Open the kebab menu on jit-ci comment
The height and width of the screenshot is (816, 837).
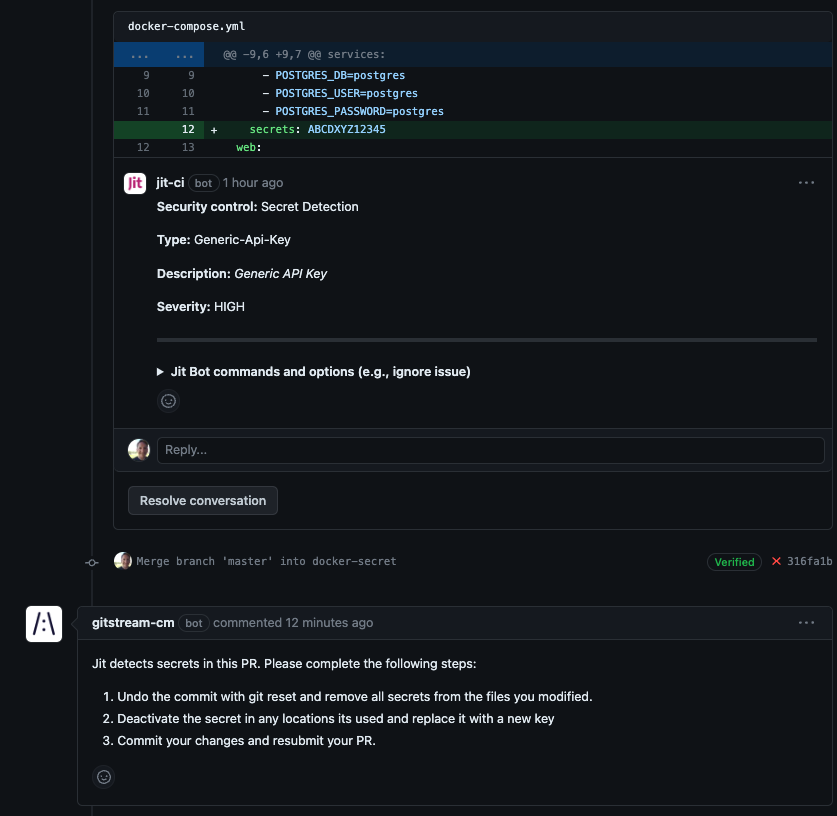[x=807, y=182]
